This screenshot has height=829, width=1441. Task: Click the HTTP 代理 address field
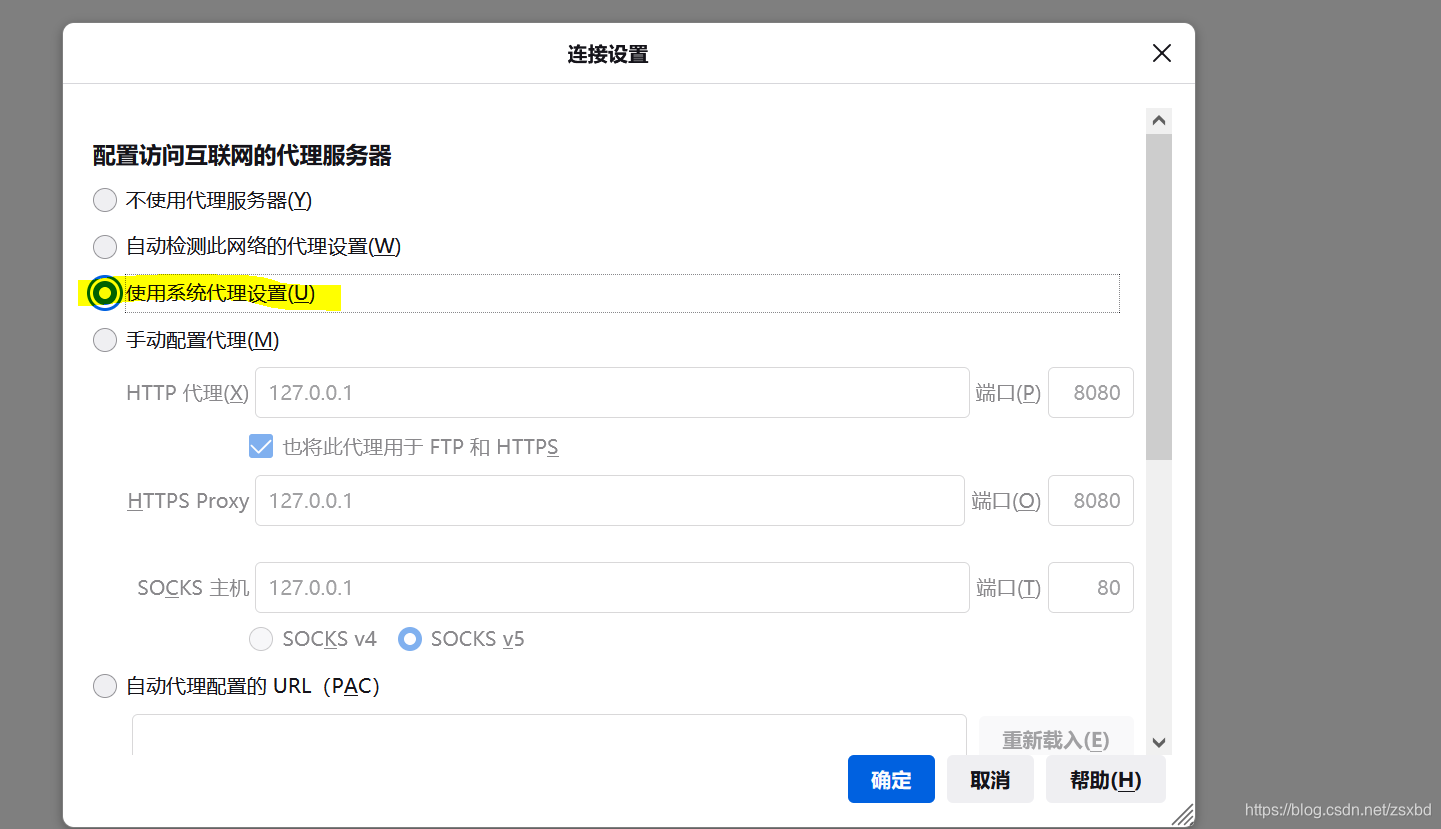coord(612,393)
